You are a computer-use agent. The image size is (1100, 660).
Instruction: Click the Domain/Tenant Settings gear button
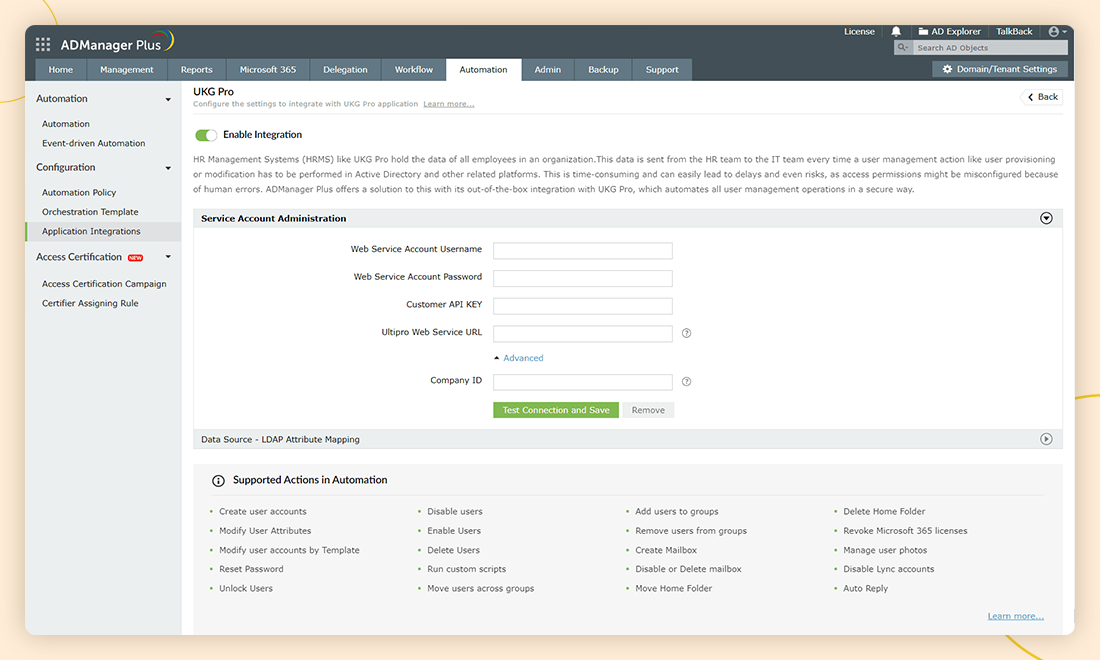click(x=999, y=69)
